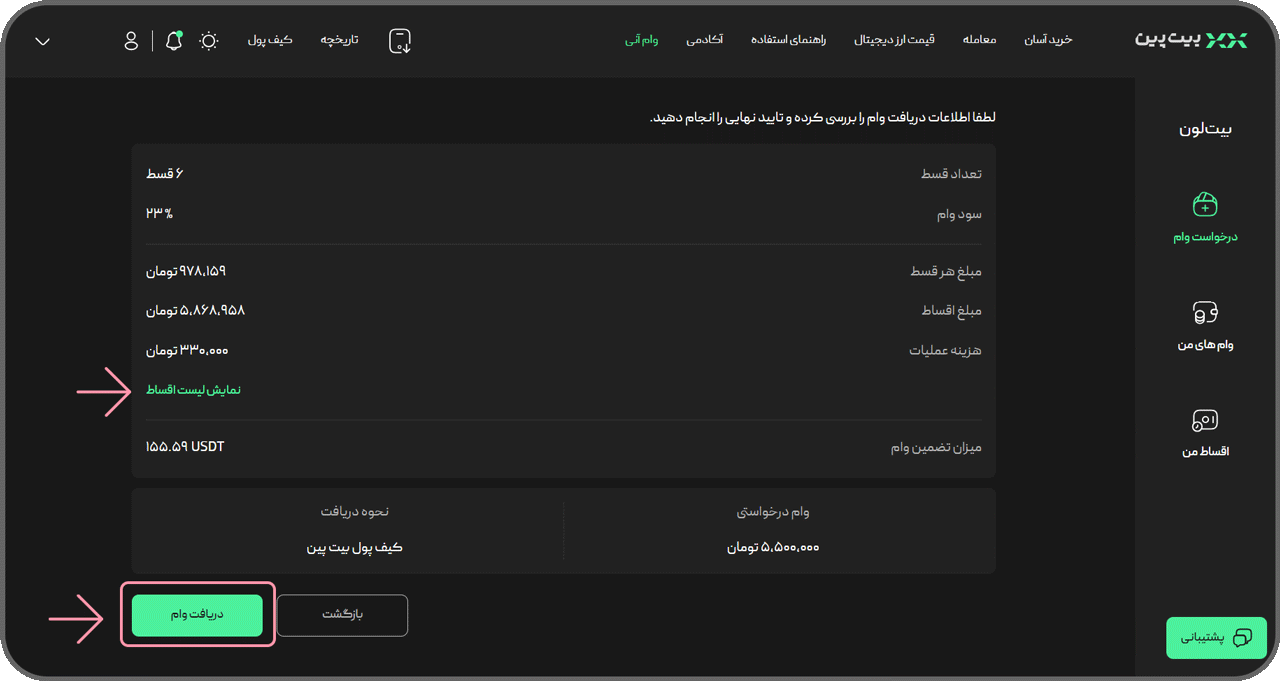Open کیف پول wallet page

coord(271,41)
